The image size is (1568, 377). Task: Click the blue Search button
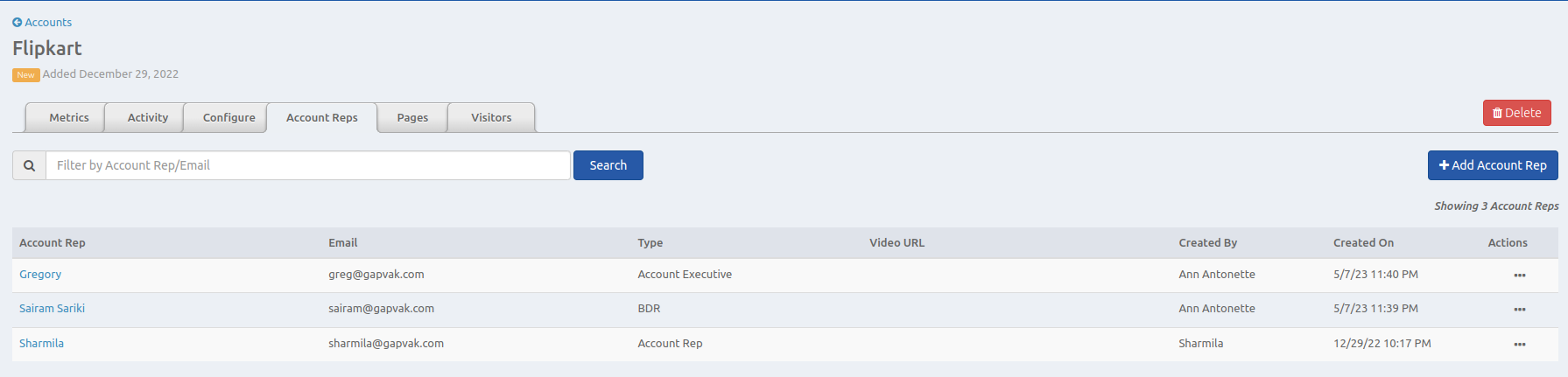pos(608,165)
